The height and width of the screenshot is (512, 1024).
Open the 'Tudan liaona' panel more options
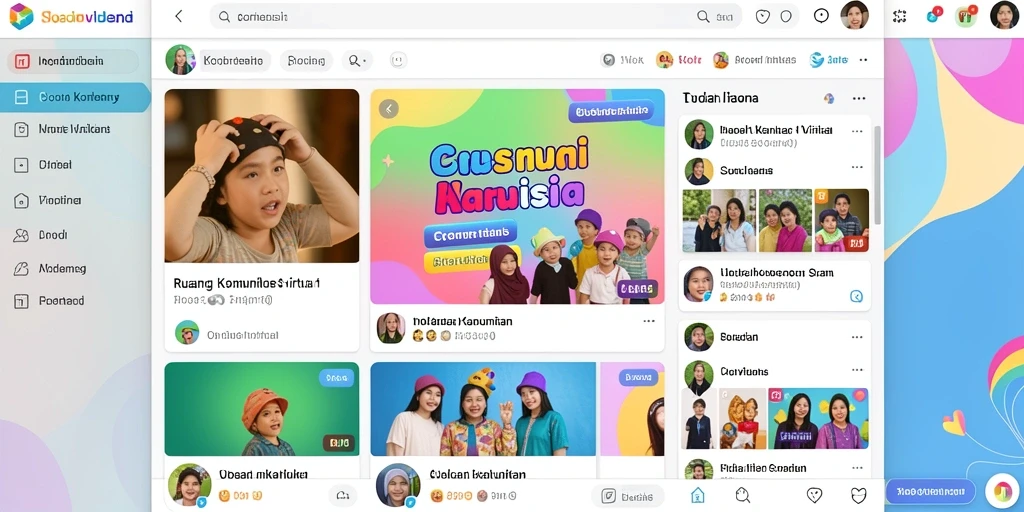tap(859, 99)
